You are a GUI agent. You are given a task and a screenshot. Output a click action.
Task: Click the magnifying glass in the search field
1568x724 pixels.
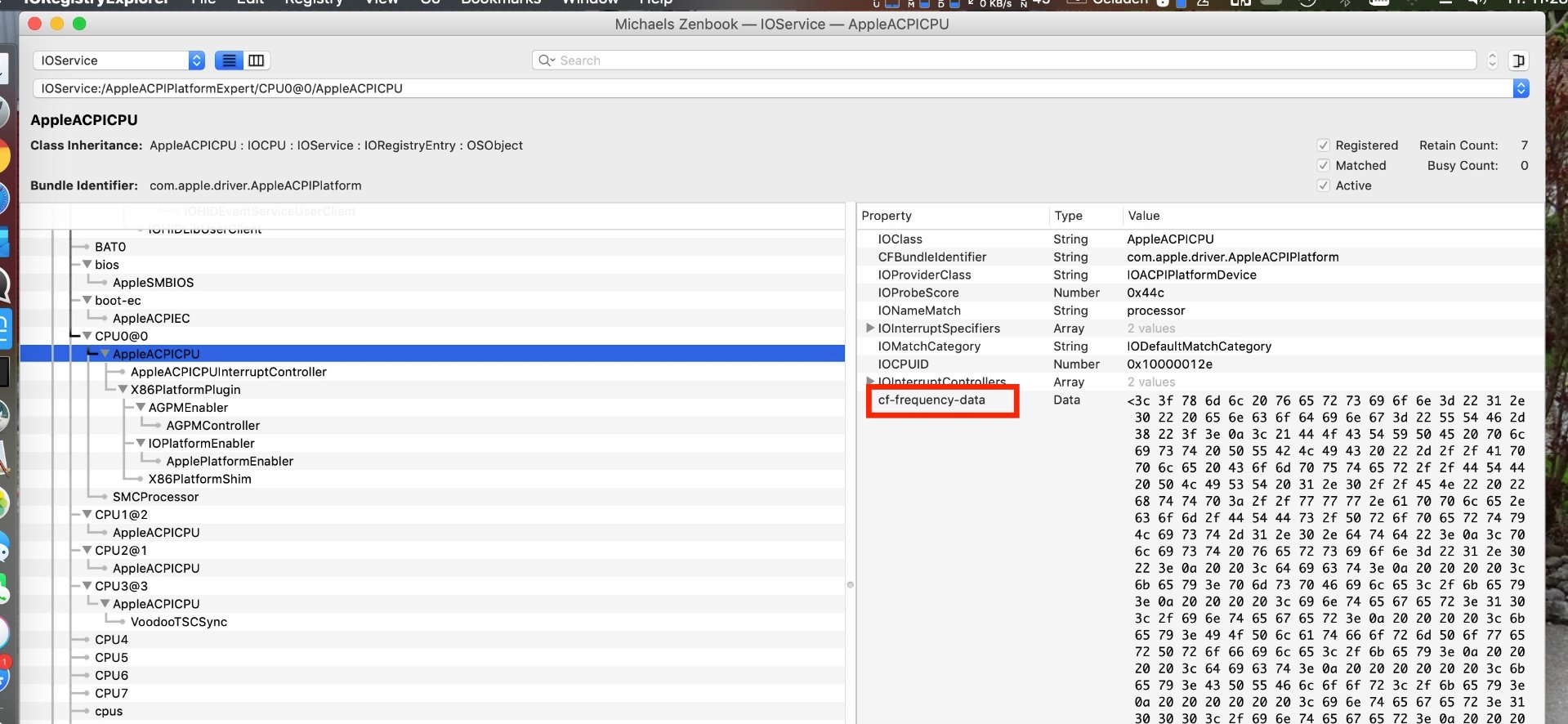(x=546, y=60)
